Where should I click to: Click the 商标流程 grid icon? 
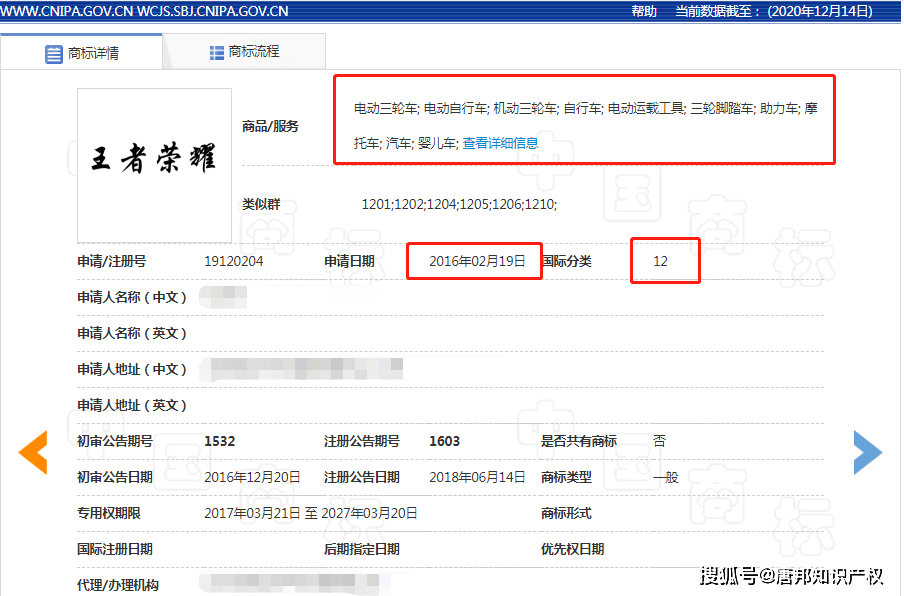(217, 53)
